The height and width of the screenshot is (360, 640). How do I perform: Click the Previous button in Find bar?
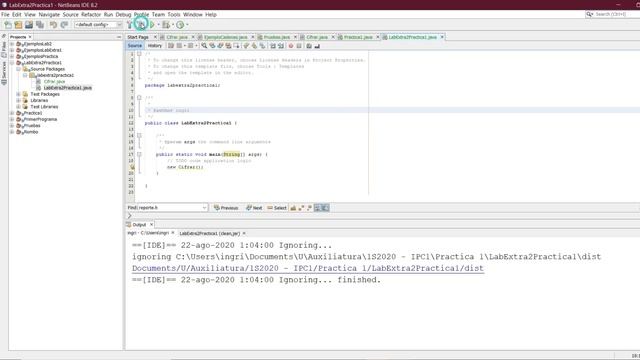click(x=226, y=208)
